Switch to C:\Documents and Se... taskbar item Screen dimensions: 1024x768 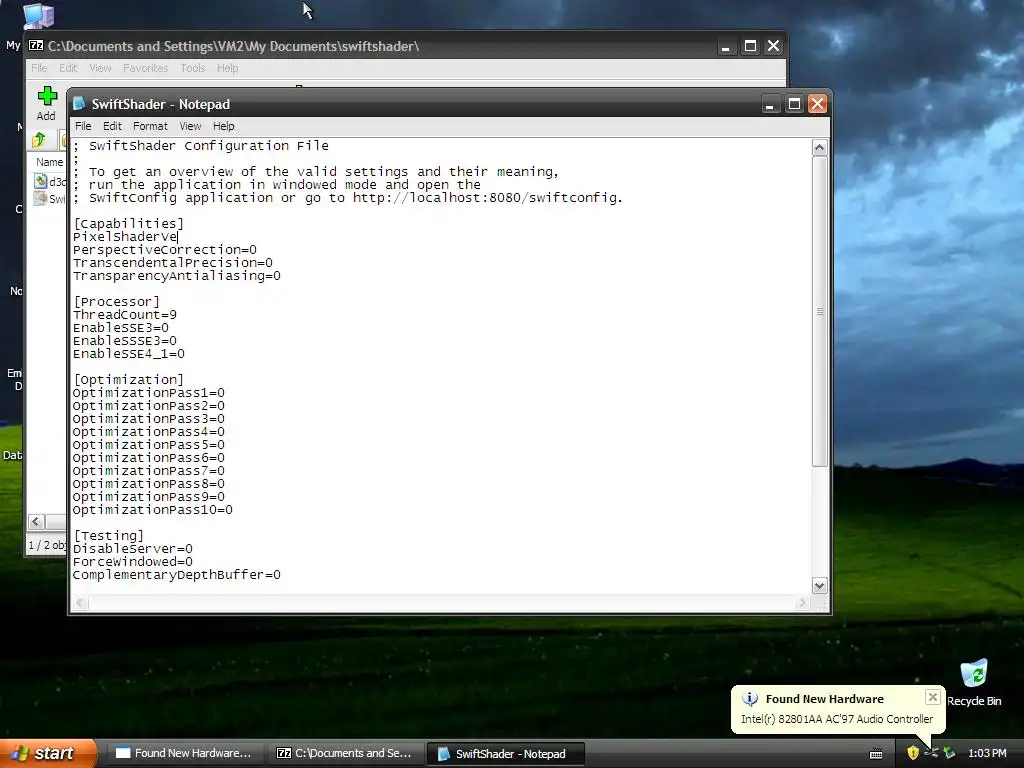(345, 753)
